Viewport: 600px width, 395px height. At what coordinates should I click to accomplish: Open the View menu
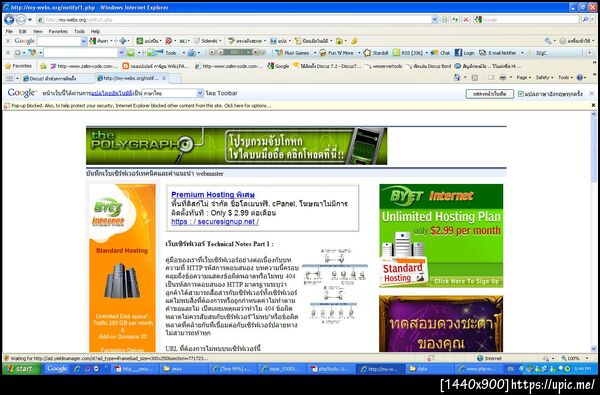pos(38,31)
